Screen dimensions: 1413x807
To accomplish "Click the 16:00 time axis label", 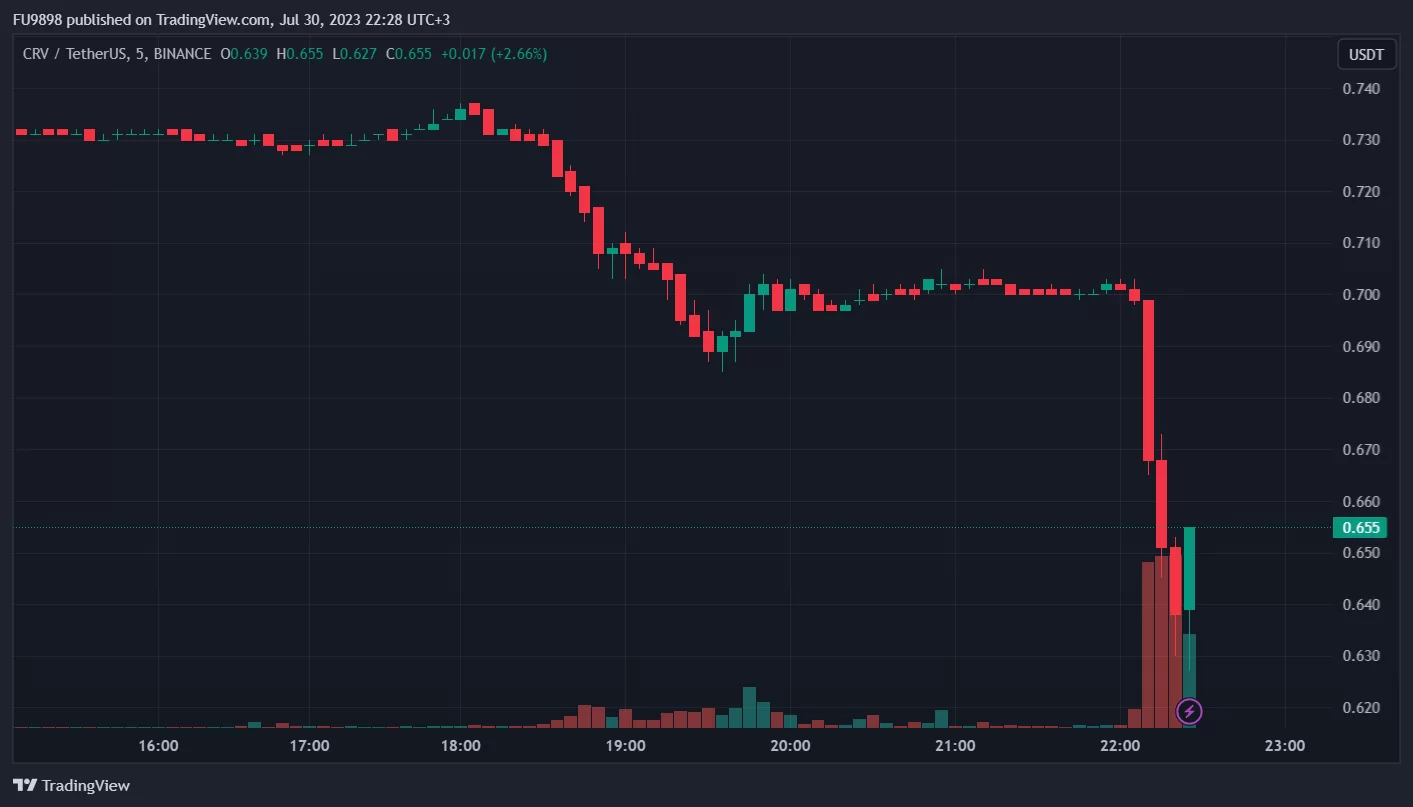I will click(x=158, y=746).
